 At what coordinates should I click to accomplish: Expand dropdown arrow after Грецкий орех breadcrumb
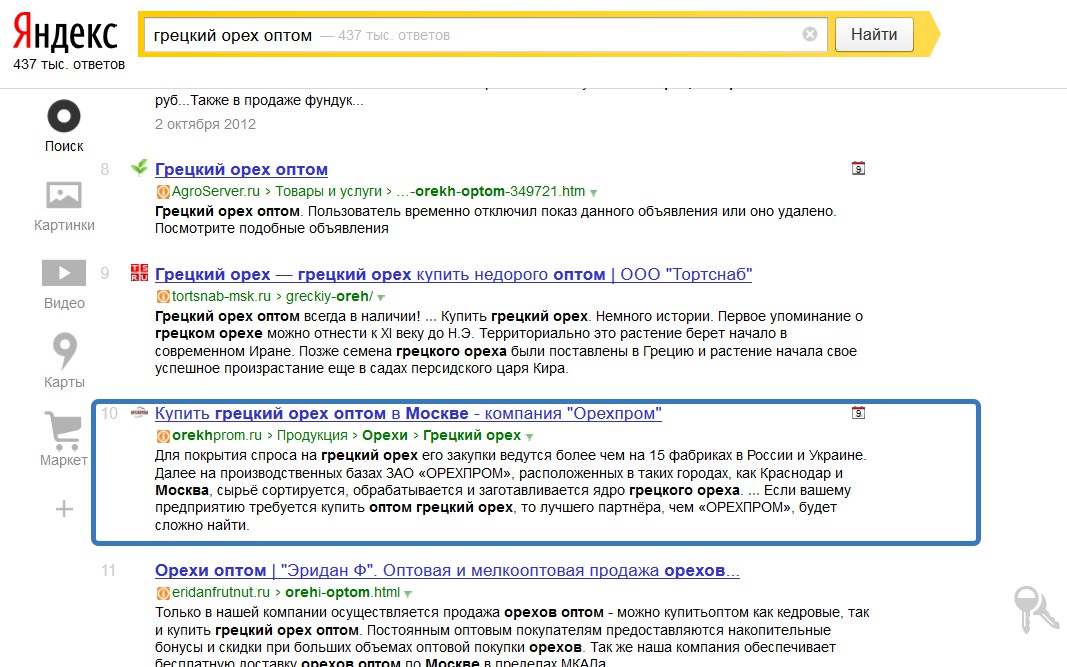[x=529, y=436]
